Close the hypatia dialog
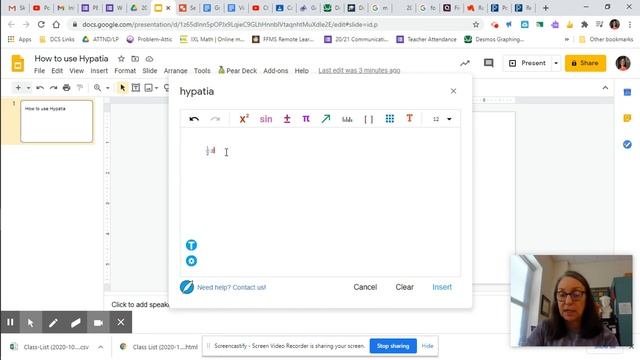The width and height of the screenshot is (640, 360). [453, 91]
